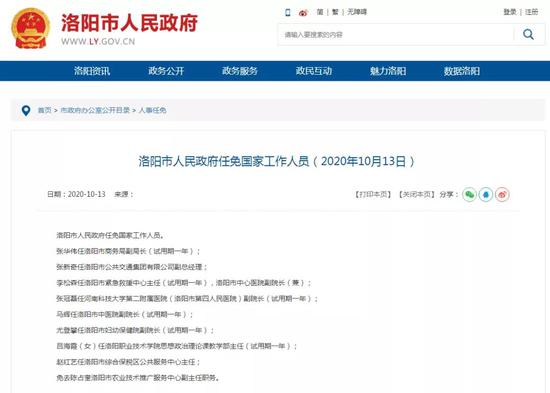Click the national emblem logo
This screenshot has width=550, height=393.
click(x=31, y=28)
